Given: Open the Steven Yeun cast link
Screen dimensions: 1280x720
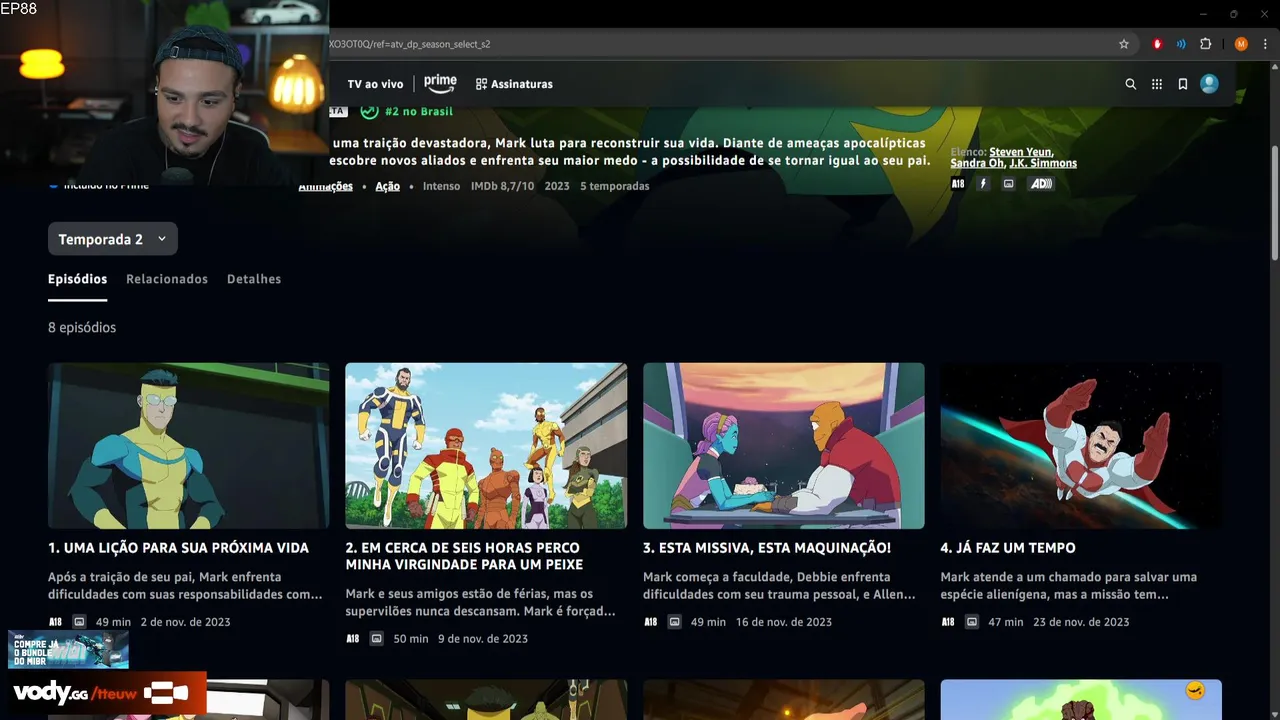Looking at the screenshot, I should [x=1020, y=152].
